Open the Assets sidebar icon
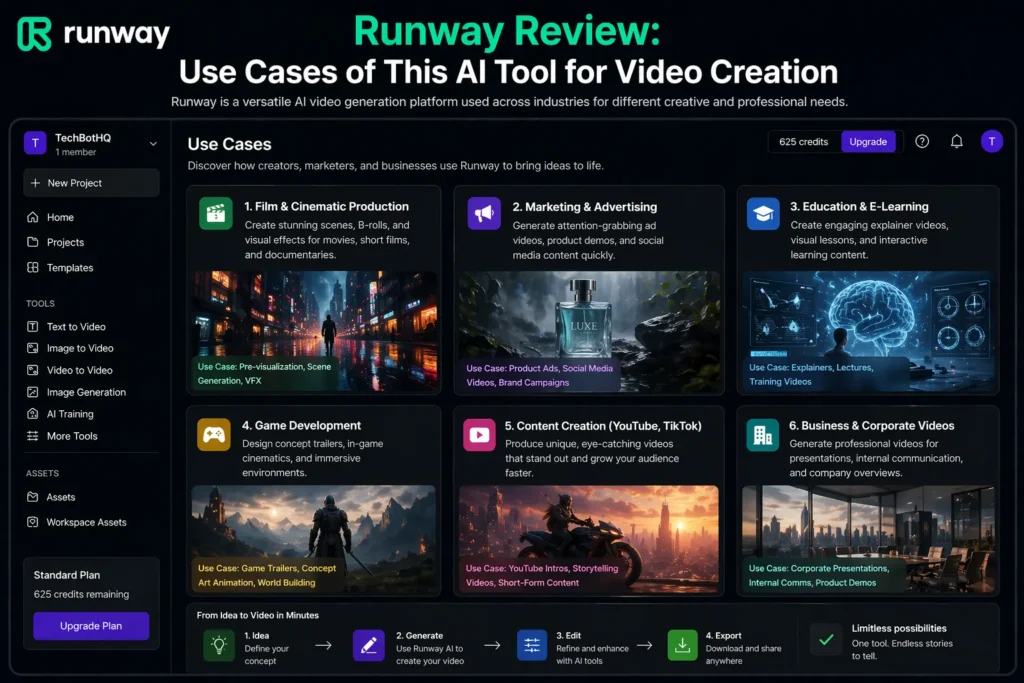This screenshot has width=1024, height=683. 33,497
